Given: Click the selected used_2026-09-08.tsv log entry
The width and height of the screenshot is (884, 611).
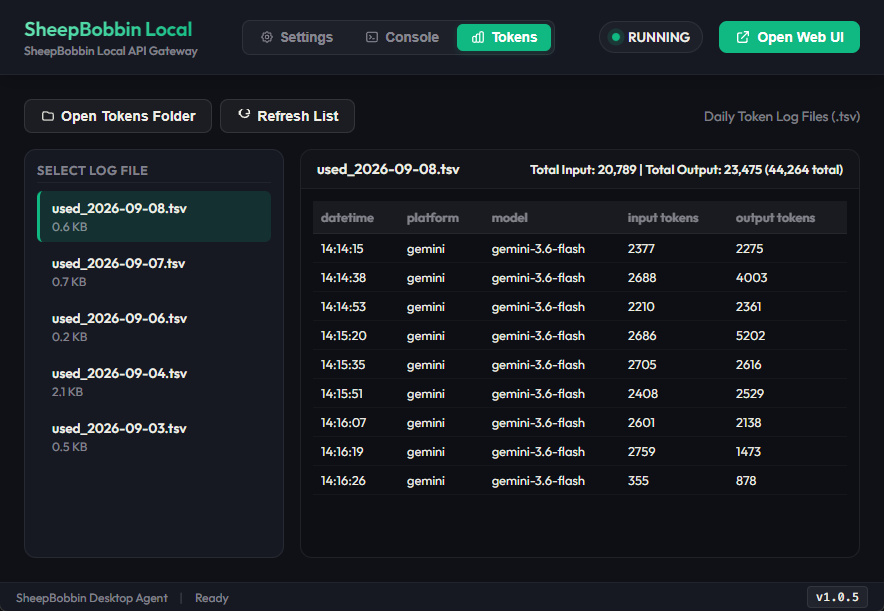Looking at the screenshot, I should click(x=154, y=217).
